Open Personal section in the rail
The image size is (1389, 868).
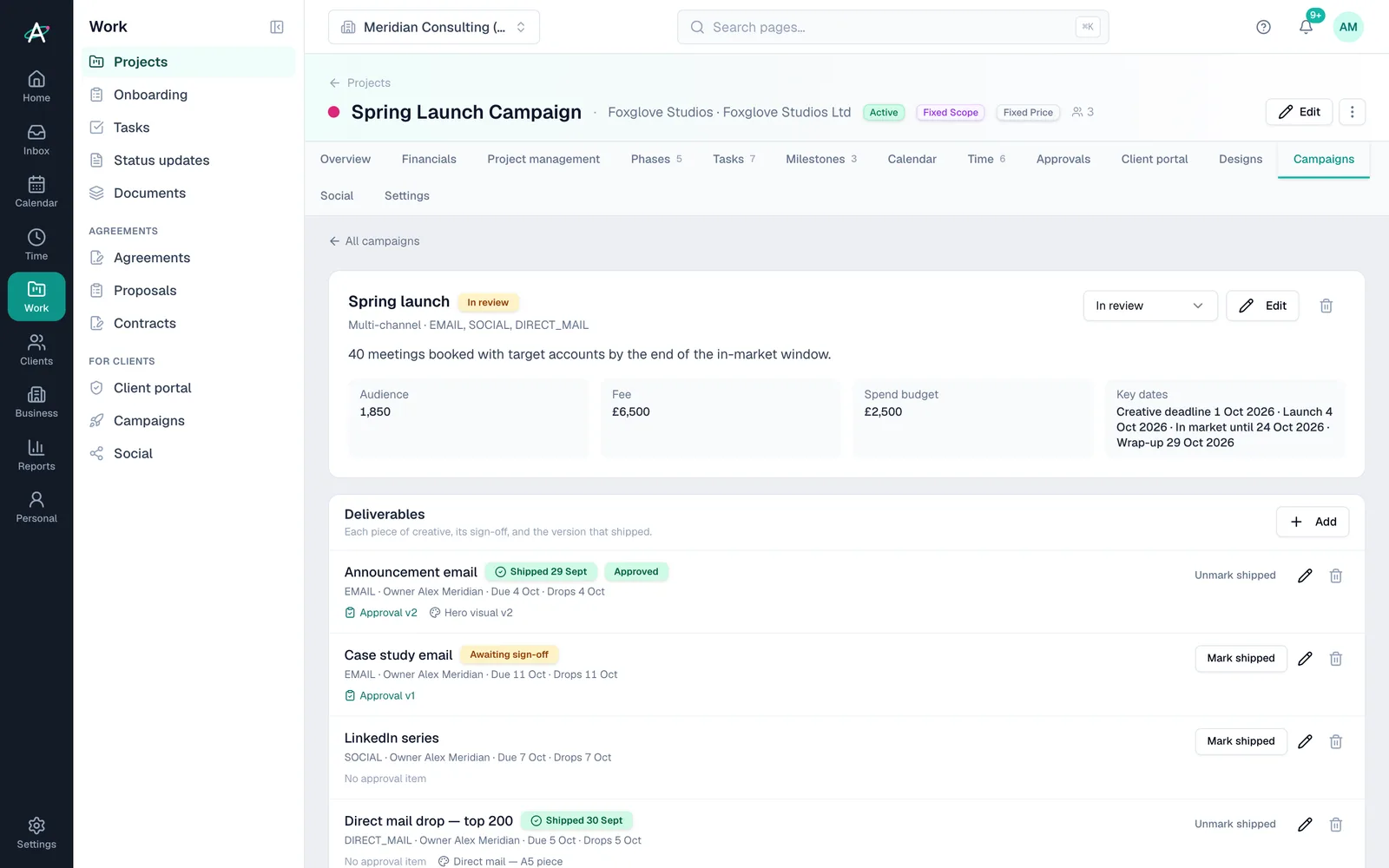coord(36,508)
